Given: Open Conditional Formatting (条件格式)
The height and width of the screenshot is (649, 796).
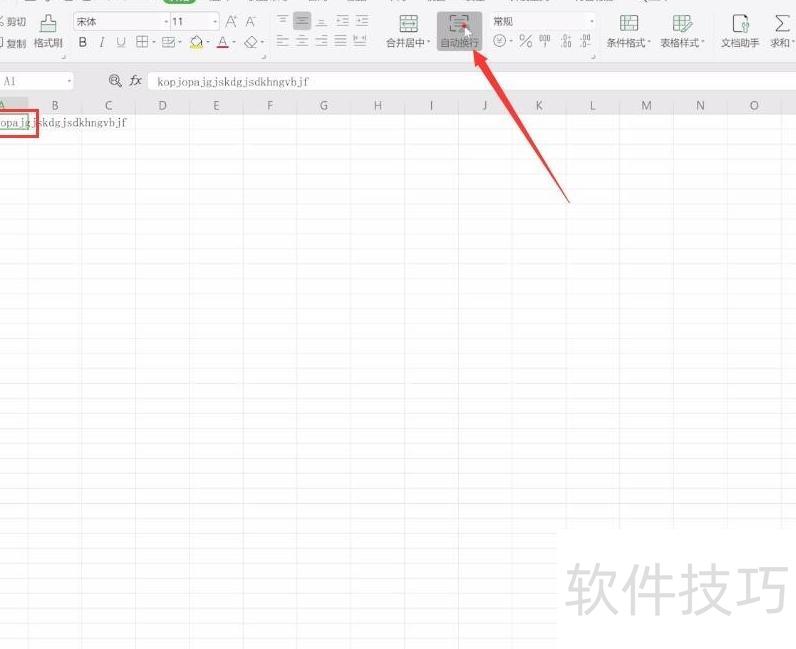Looking at the screenshot, I should pos(628,31).
